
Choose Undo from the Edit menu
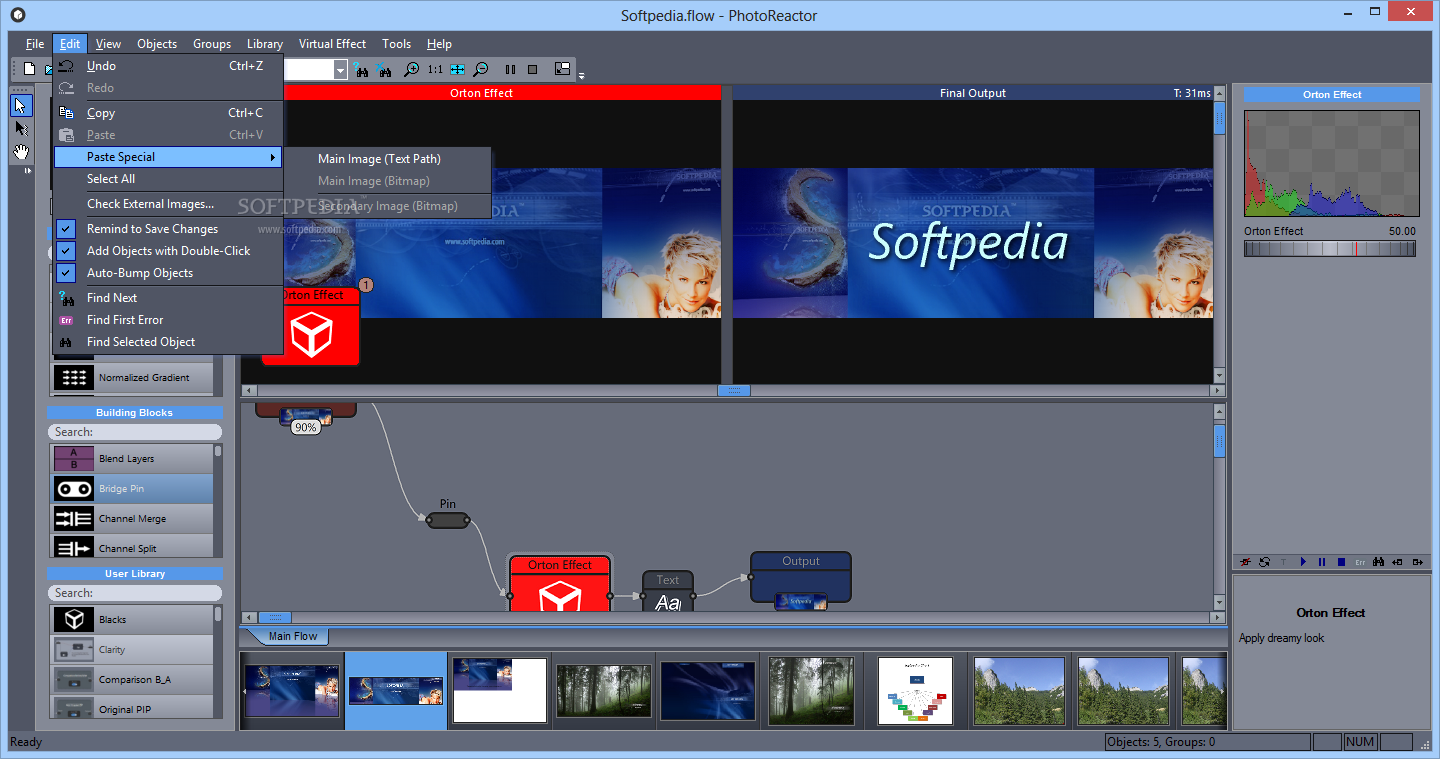click(169, 66)
